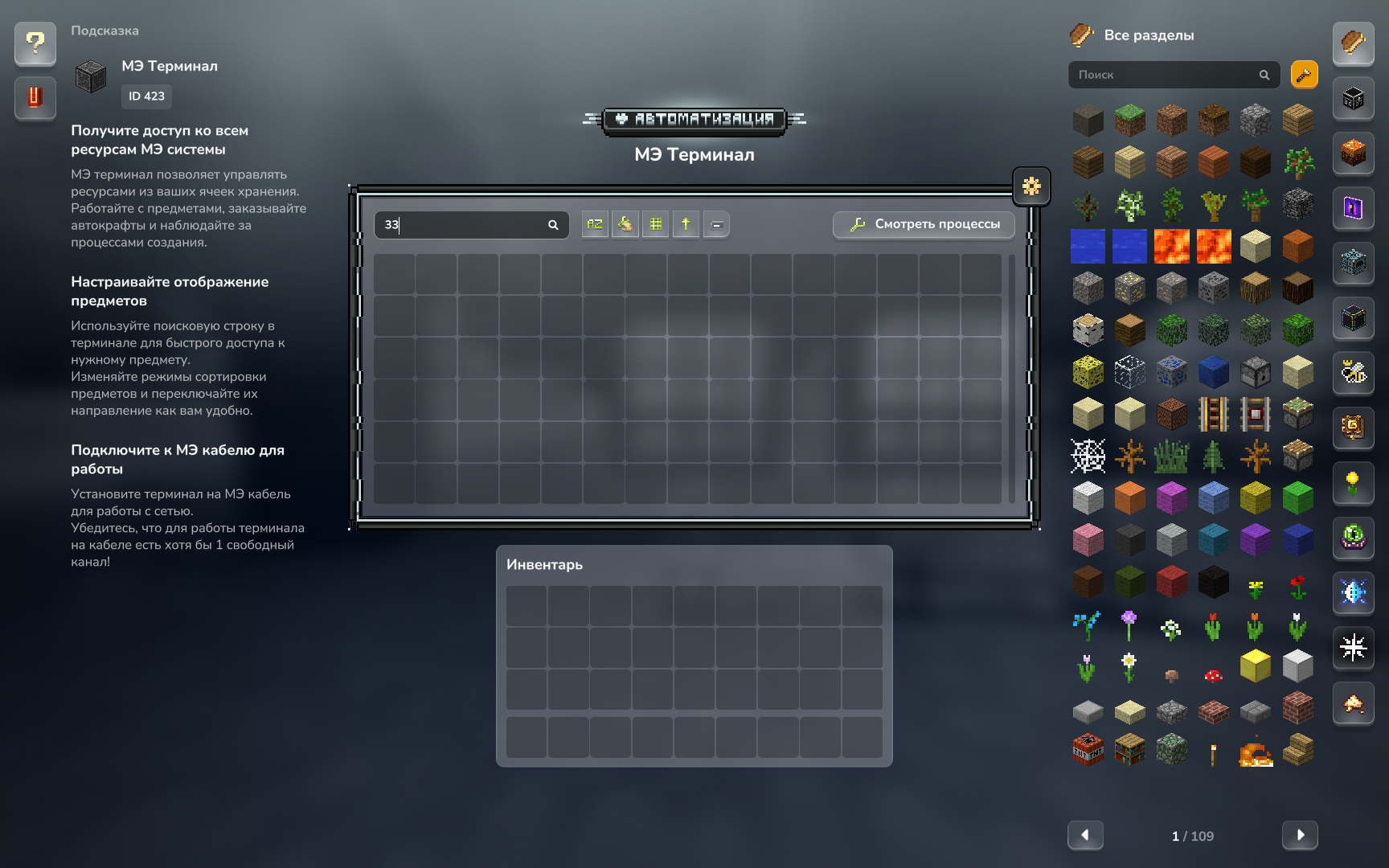Click the orange flashlight button beside Поиск
This screenshot has height=868, width=1389.
pos(1304,75)
